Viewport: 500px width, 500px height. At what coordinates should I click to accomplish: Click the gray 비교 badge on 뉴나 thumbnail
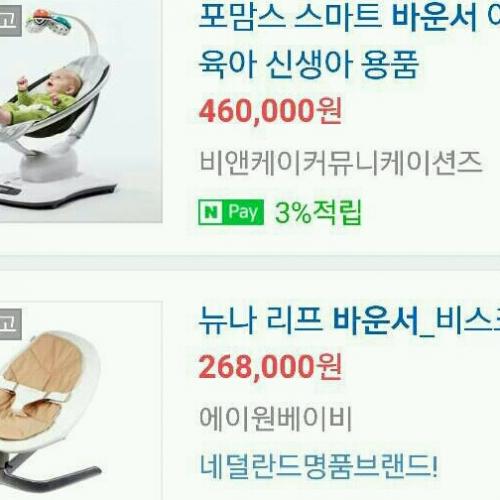tap(11, 324)
